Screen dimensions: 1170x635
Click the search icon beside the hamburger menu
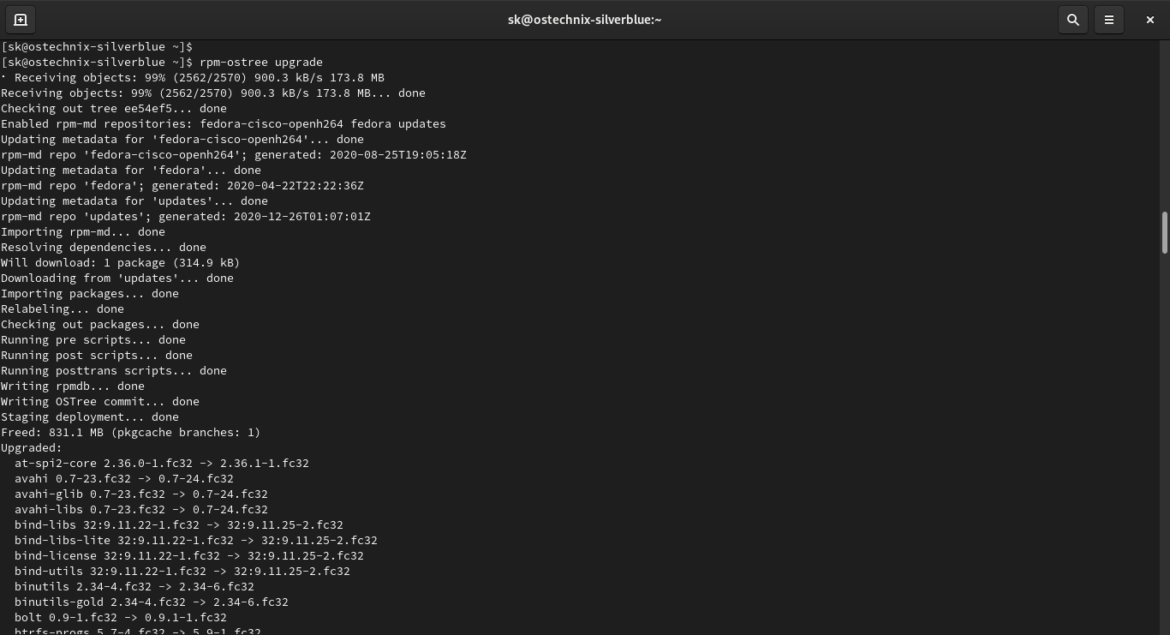click(1073, 19)
